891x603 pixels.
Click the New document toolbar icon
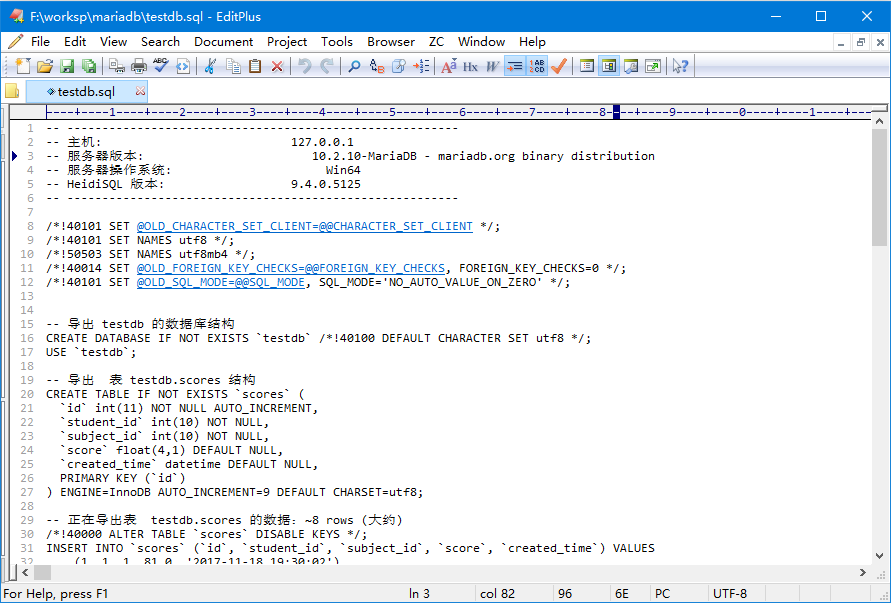click(x=23, y=66)
